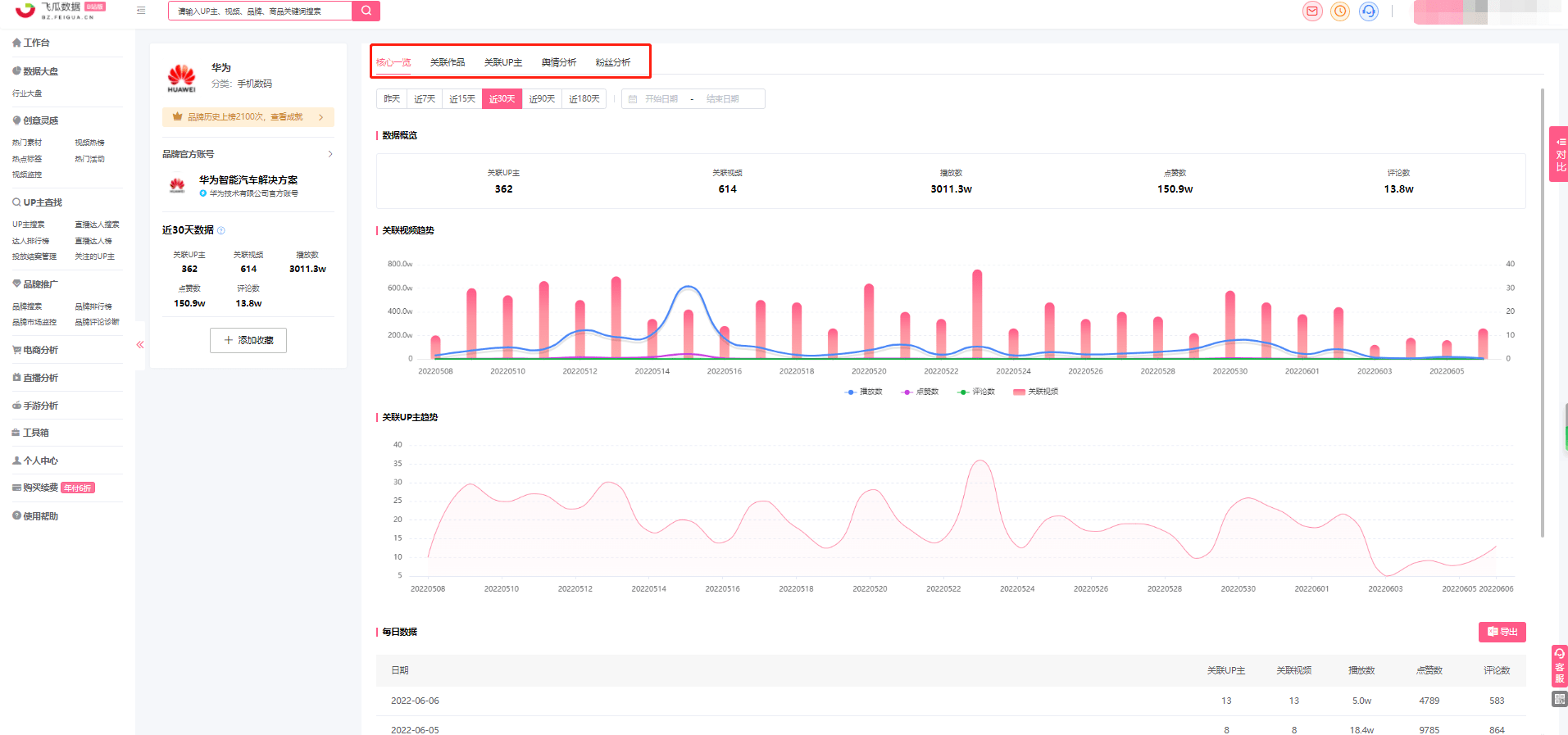The width and height of the screenshot is (1568, 735).
Task: Click the Huawei brand logo thumbnail
Action: click(182, 78)
